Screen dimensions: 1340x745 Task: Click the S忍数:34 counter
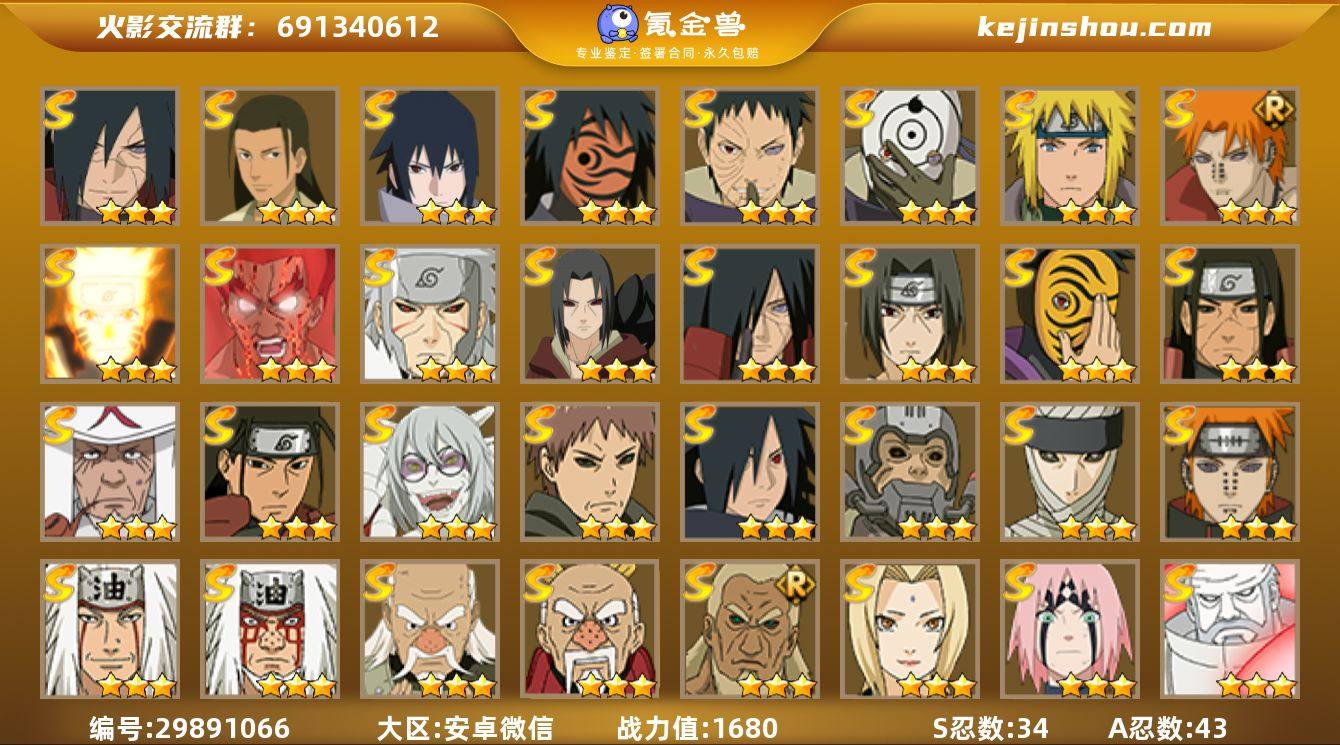tap(990, 727)
